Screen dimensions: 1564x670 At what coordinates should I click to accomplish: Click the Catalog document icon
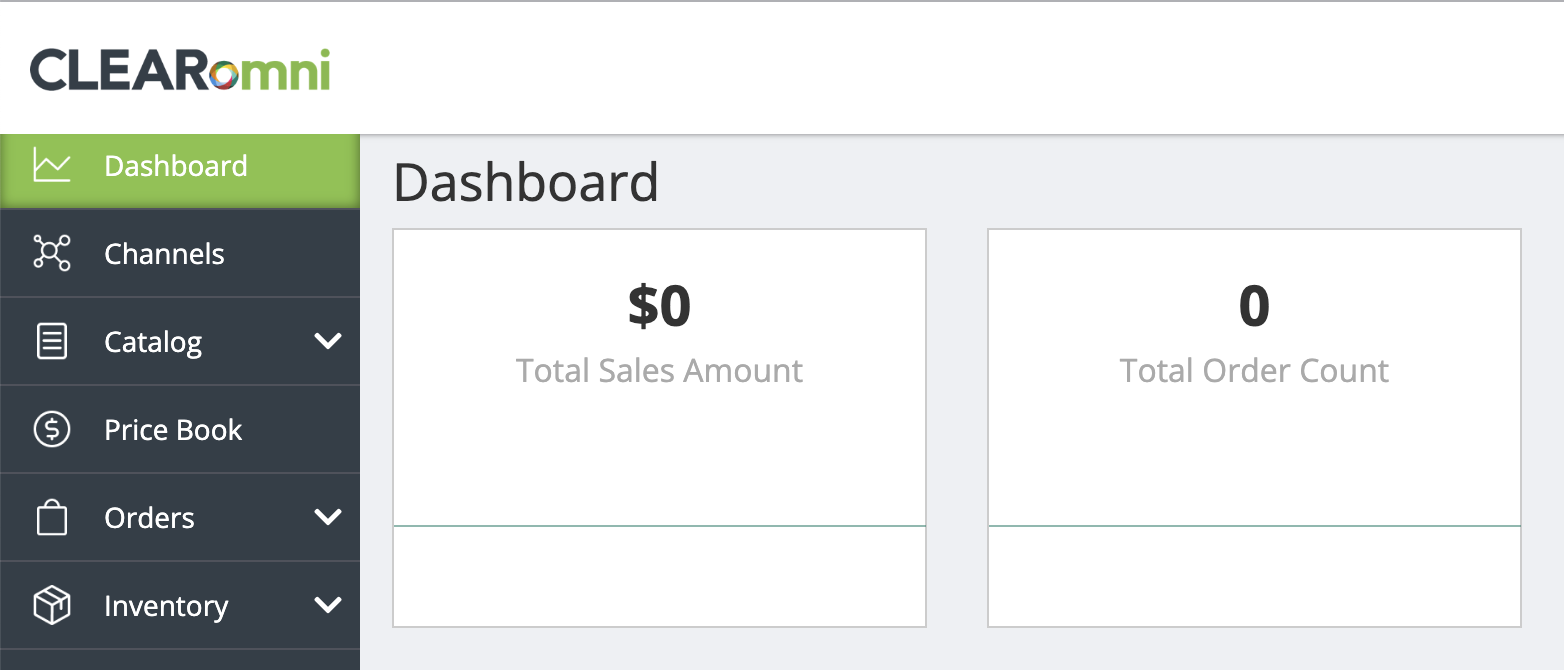click(x=52, y=341)
